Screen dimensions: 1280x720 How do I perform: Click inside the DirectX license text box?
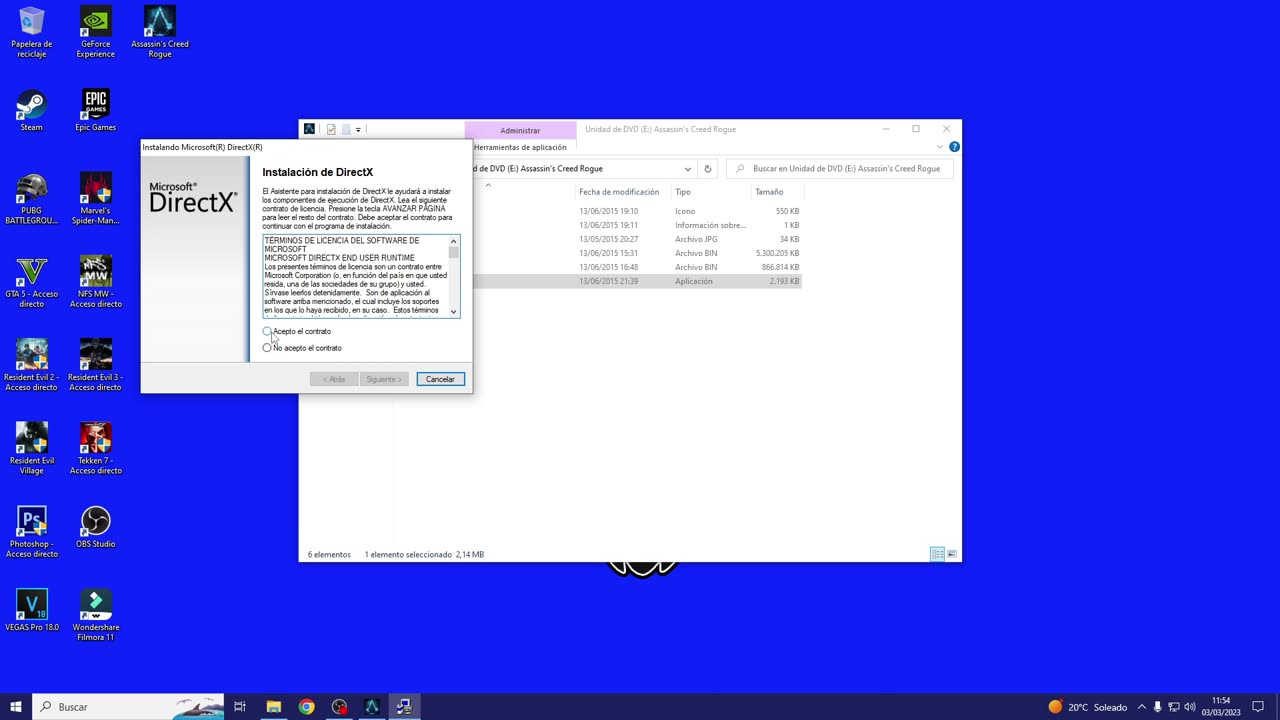(355, 276)
